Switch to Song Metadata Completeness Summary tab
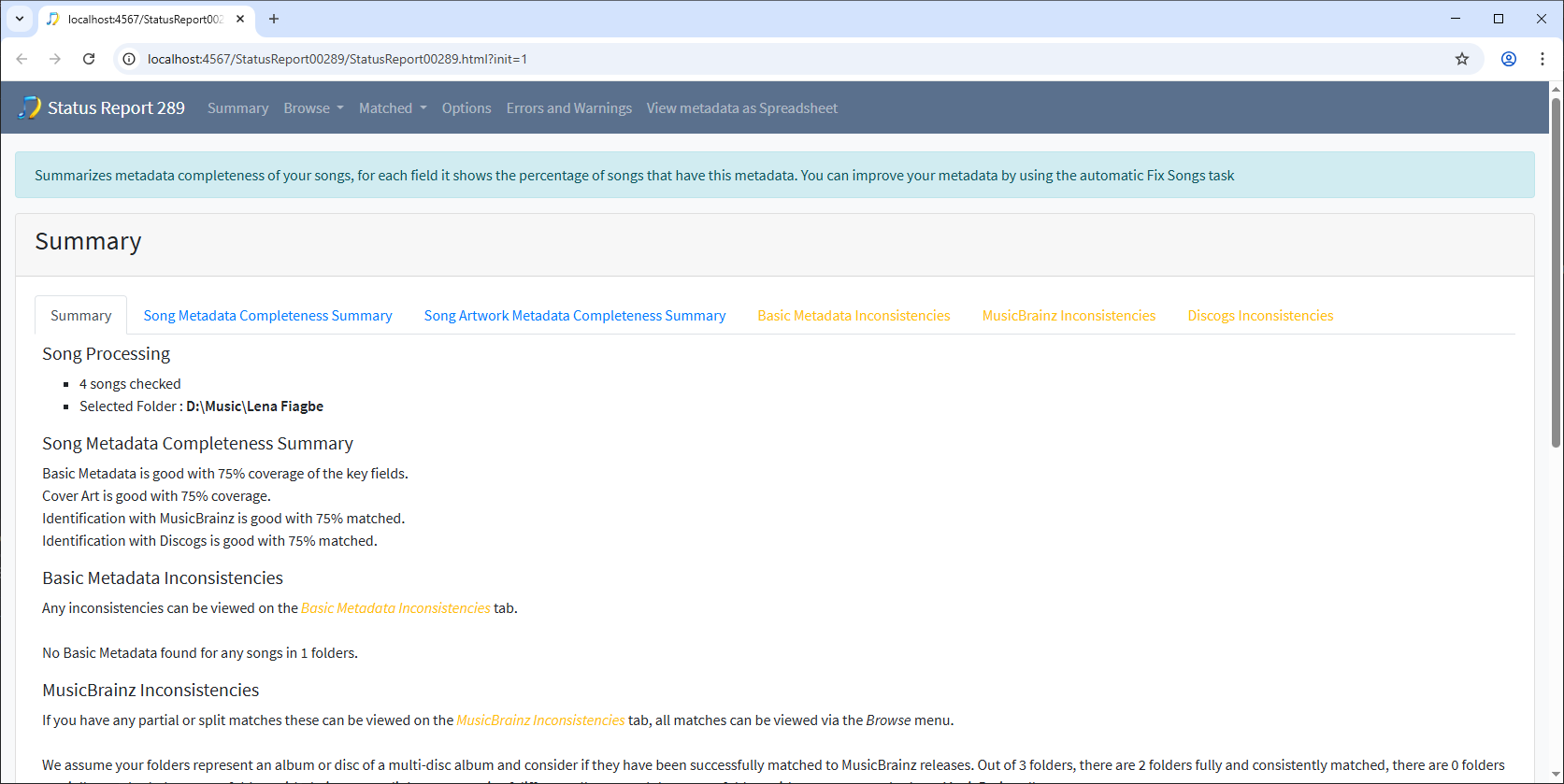Screen dimensions: 1564x784 click(x=267, y=316)
